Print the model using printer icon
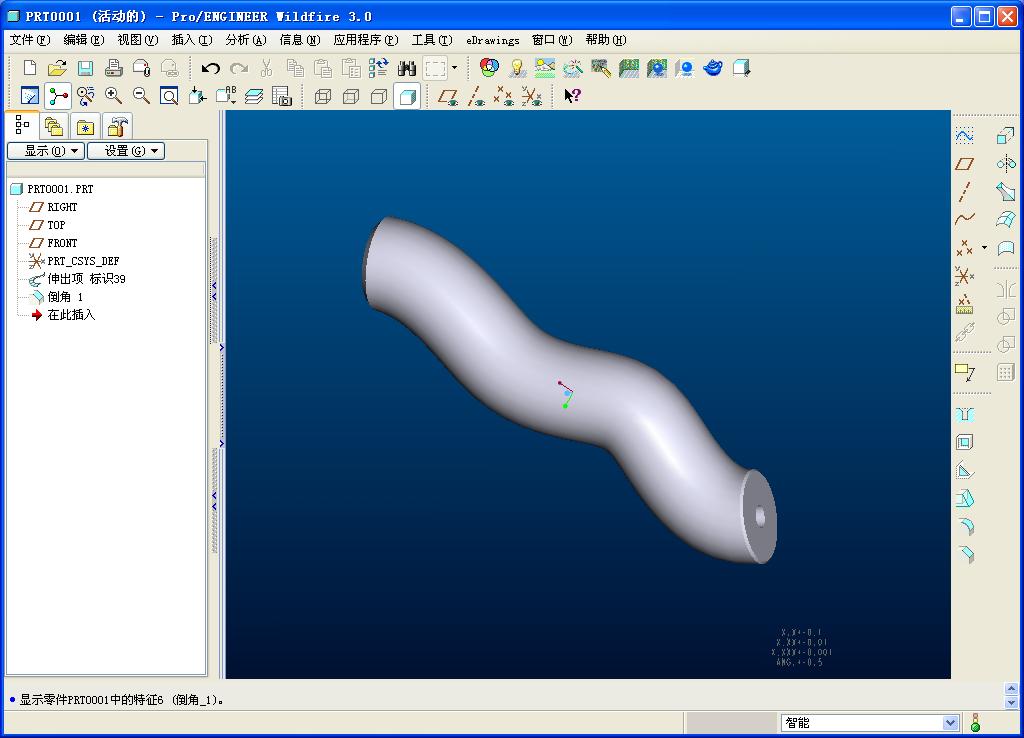This screenshot has height=738, width=1024. tap(114, 68)
